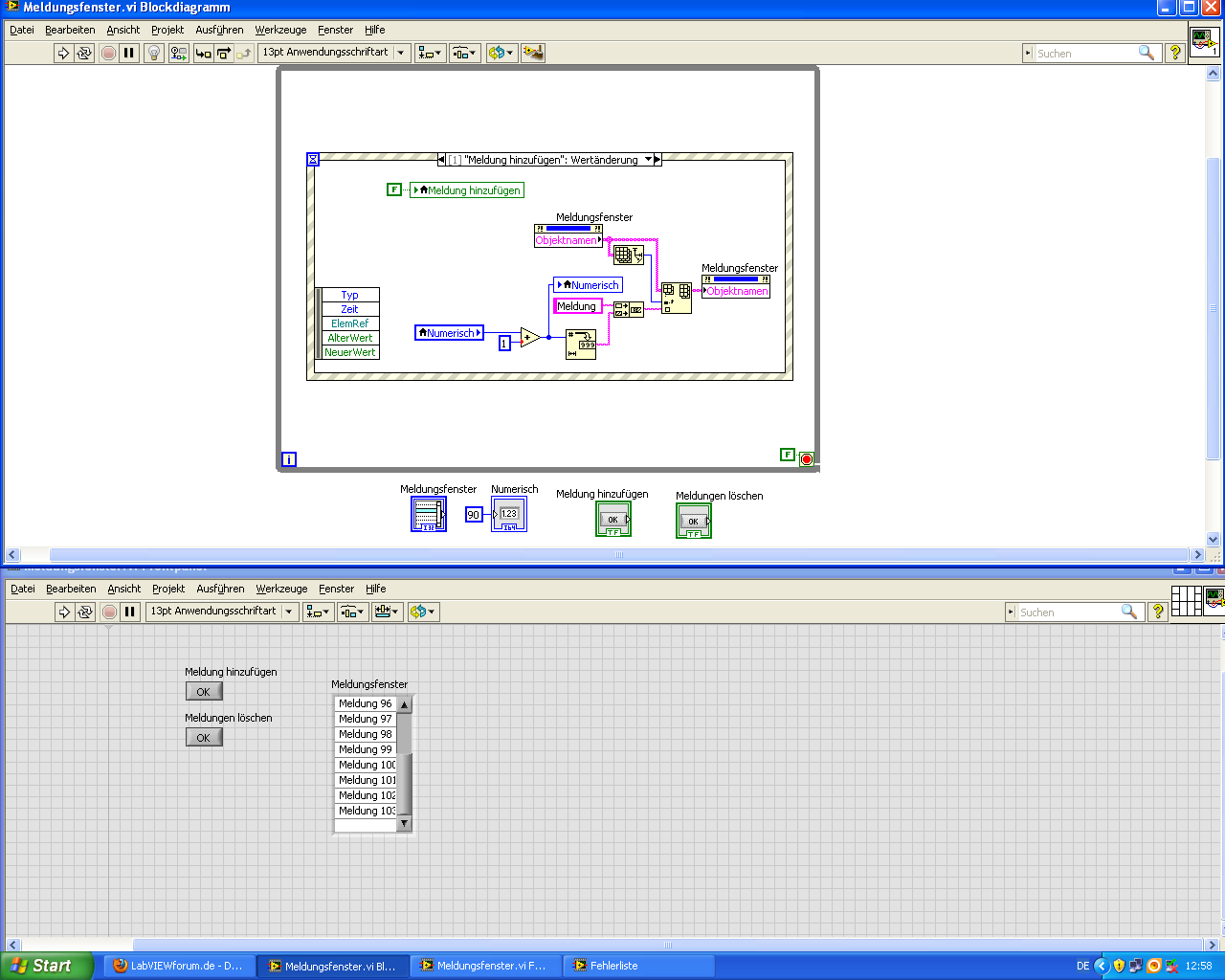Click the while loop iteration terminal
1225x980 pixels.
(x=289, y=459)
